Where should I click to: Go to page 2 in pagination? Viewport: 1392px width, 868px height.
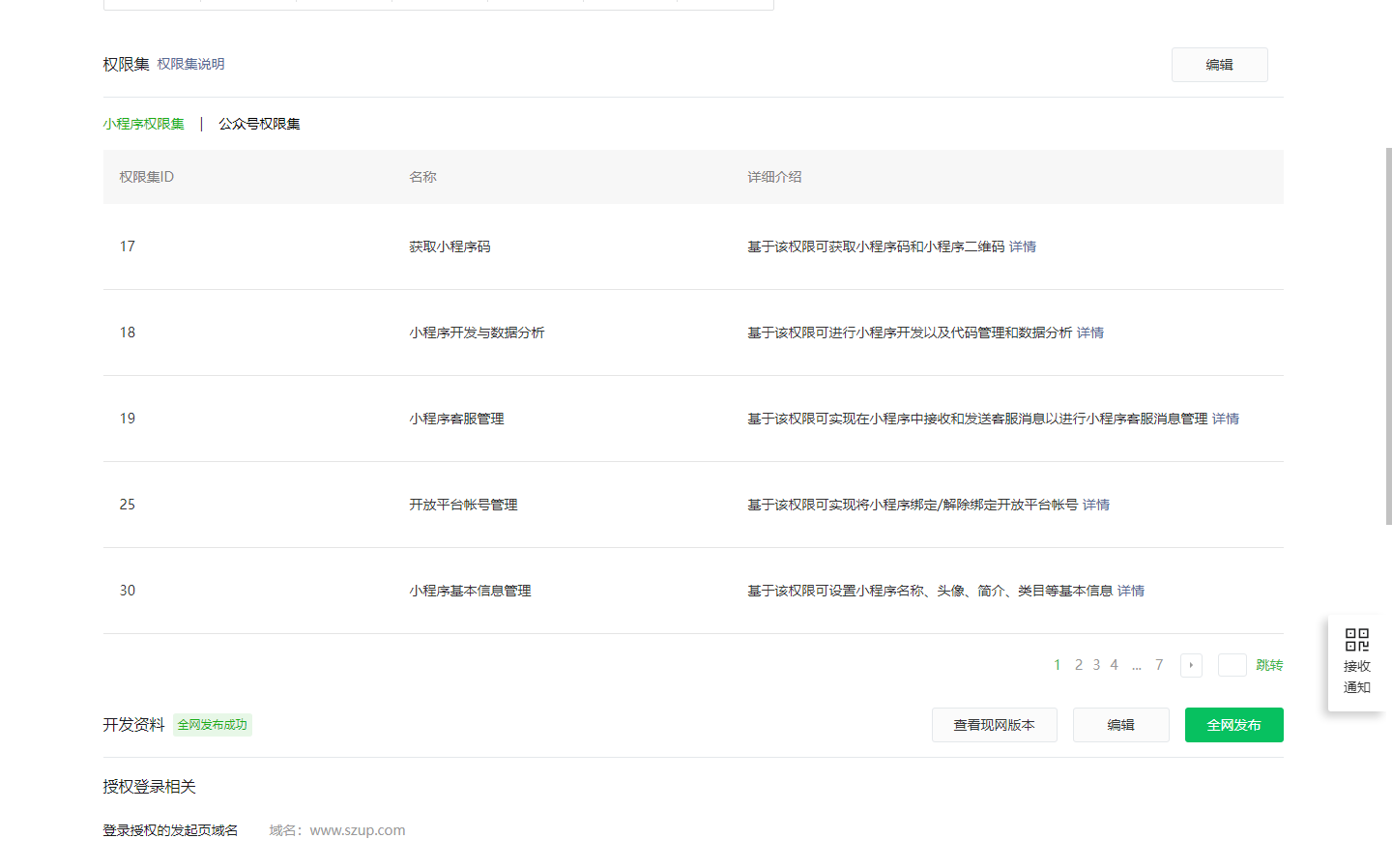click(x=1079, y=665)
